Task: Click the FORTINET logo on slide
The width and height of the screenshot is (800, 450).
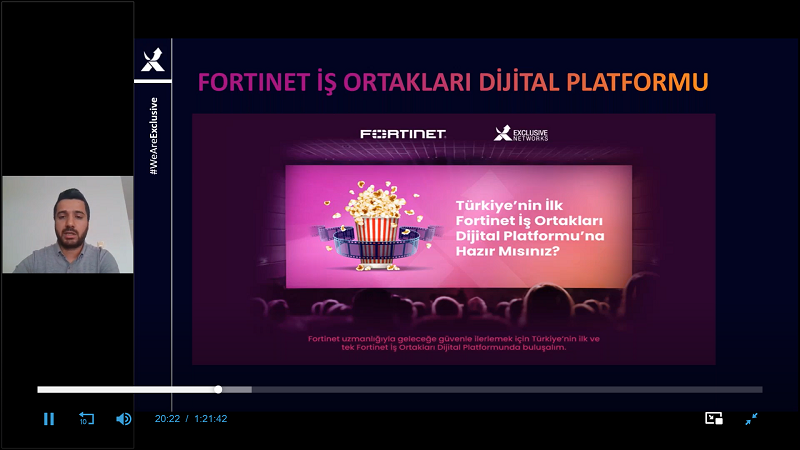Action: click(403, 134)
